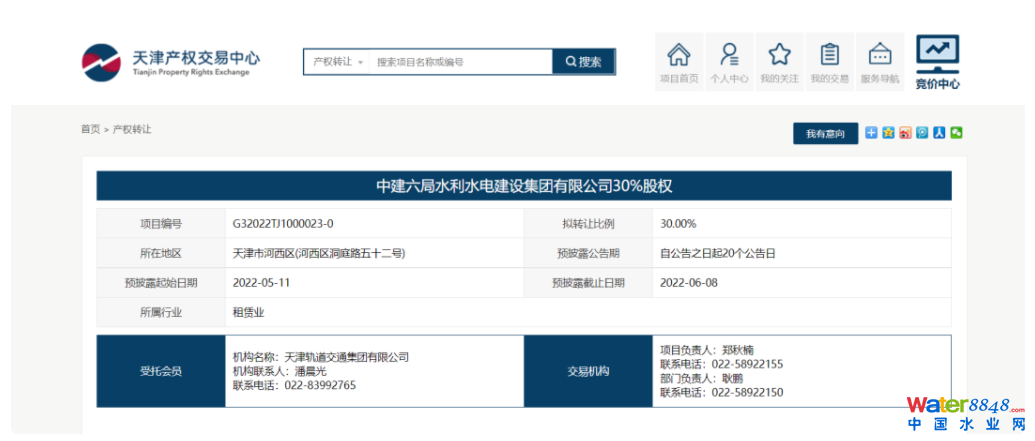
Task: Share page via green WeChat icon
Action: click(956, 132)
